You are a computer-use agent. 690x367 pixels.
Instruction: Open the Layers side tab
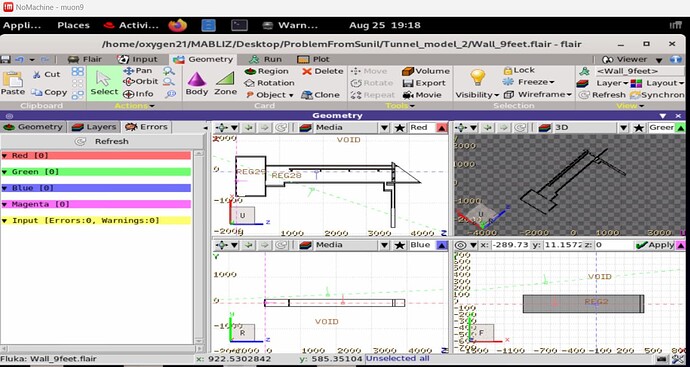click(x=94, y=127)
